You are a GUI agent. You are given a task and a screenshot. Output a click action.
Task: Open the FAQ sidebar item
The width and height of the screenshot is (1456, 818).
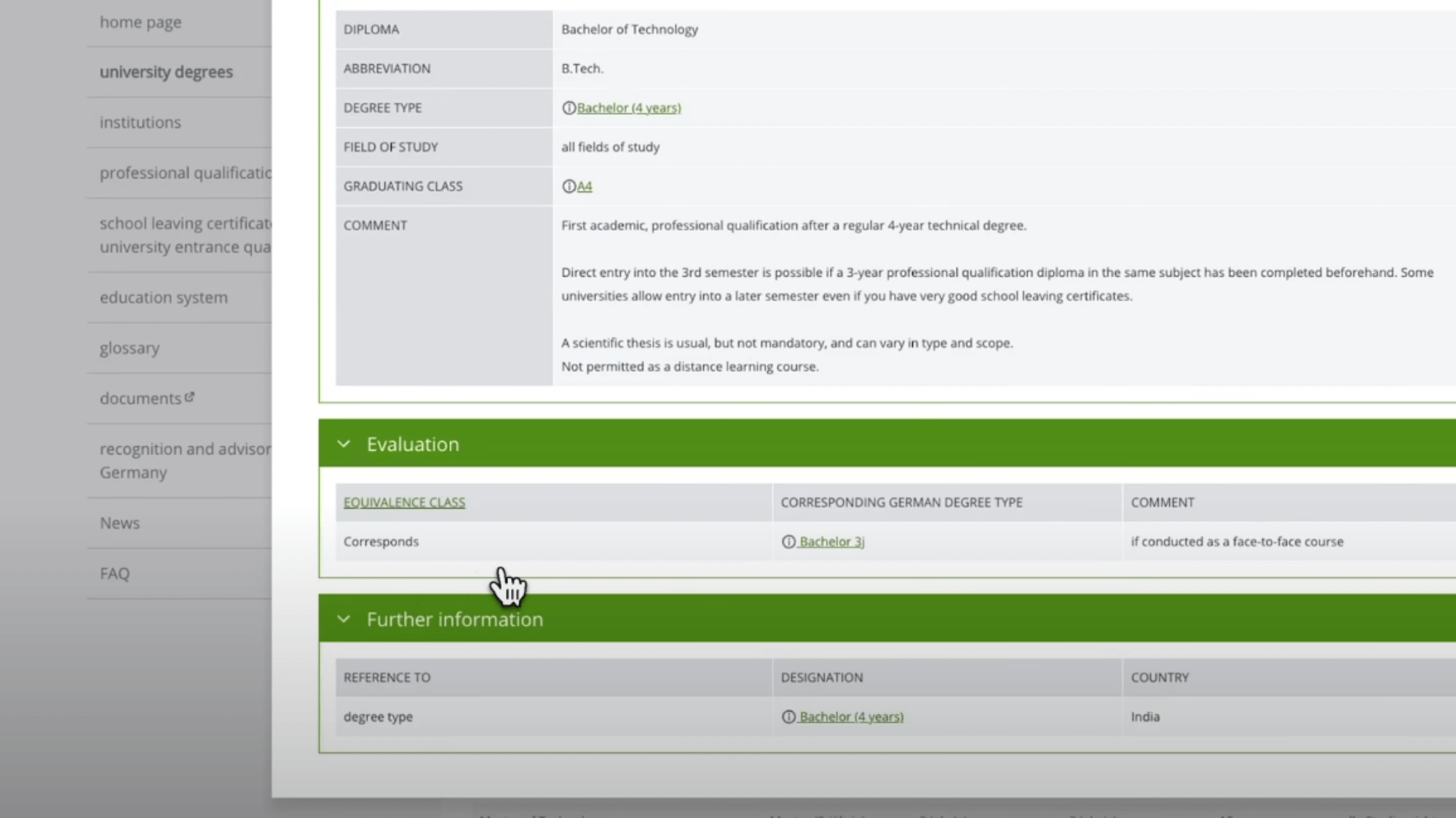115,573
